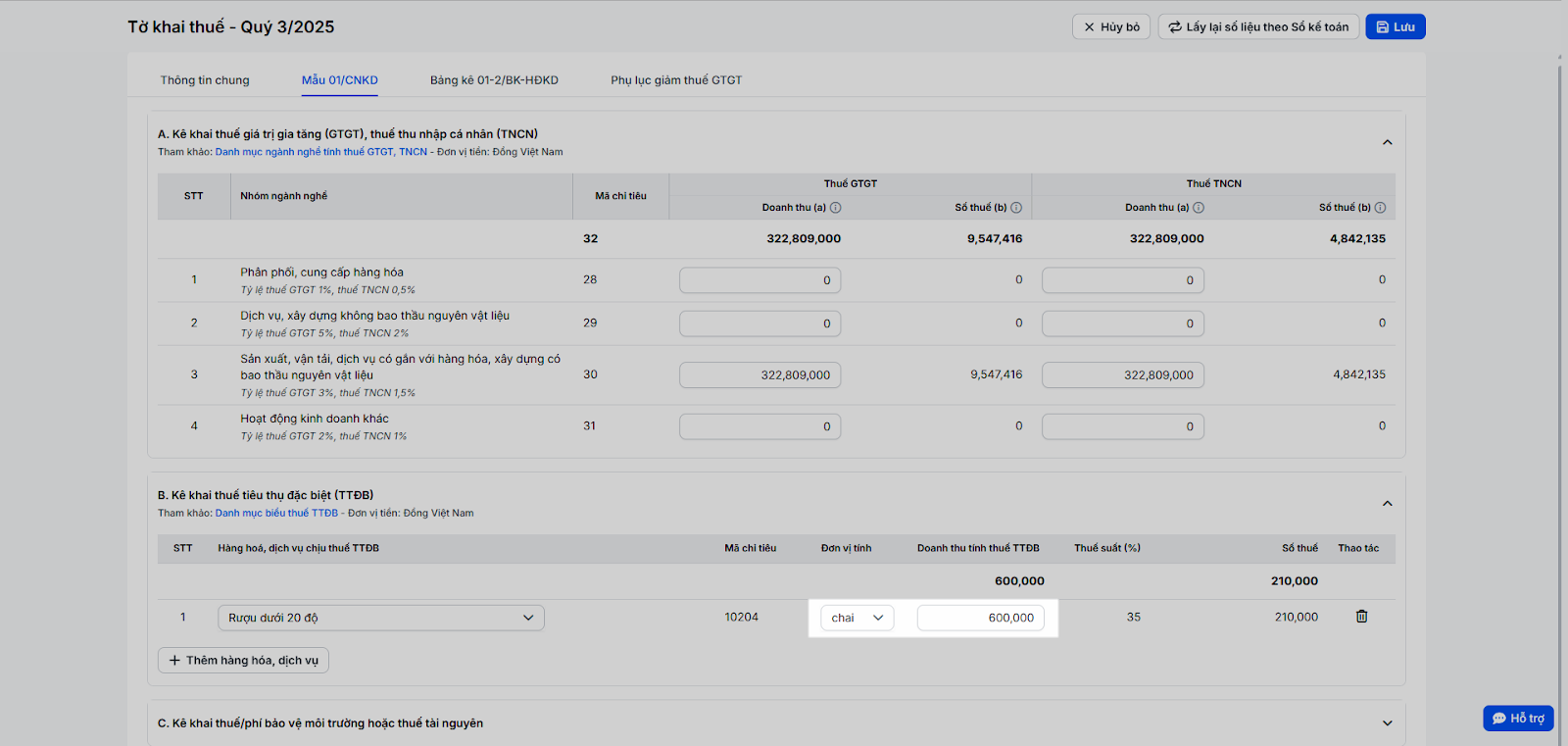Screen dimensions: 1568x746
Task: Open Danh mục biểu thuế TTĐB link
Action: [x=276, y=514]
